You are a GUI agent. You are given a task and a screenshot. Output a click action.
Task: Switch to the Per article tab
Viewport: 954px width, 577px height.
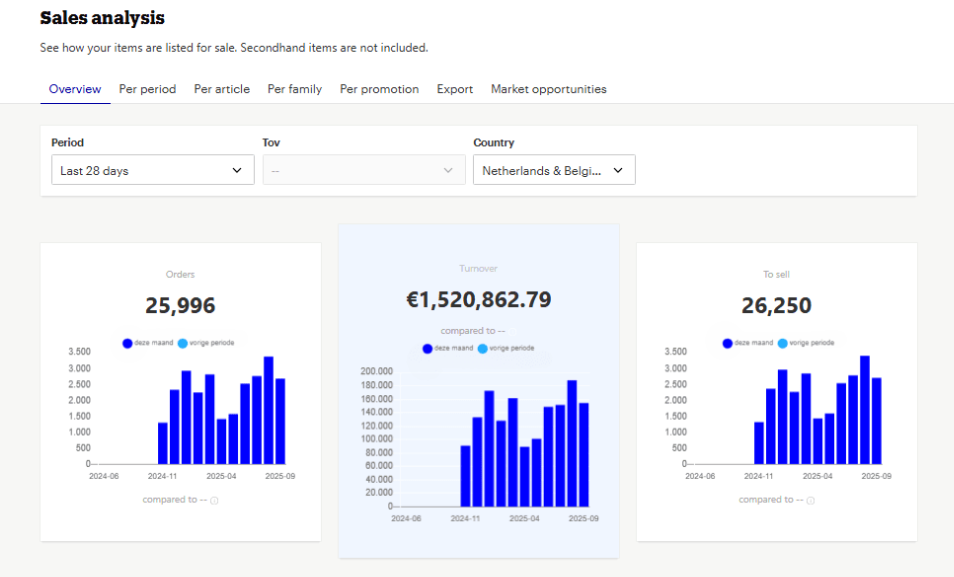click(222, 89)
